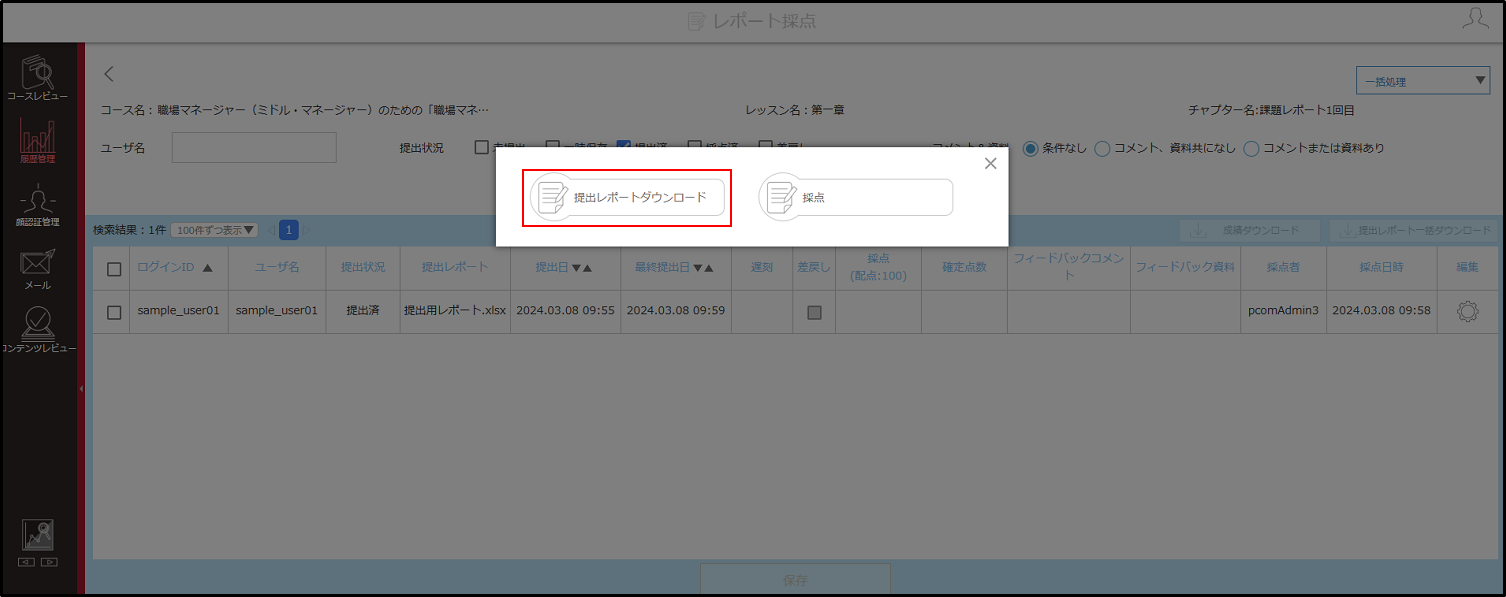Sort by the 最終提出日 column header
This screenshot has width=1506, height=597.
click(675, 268)
